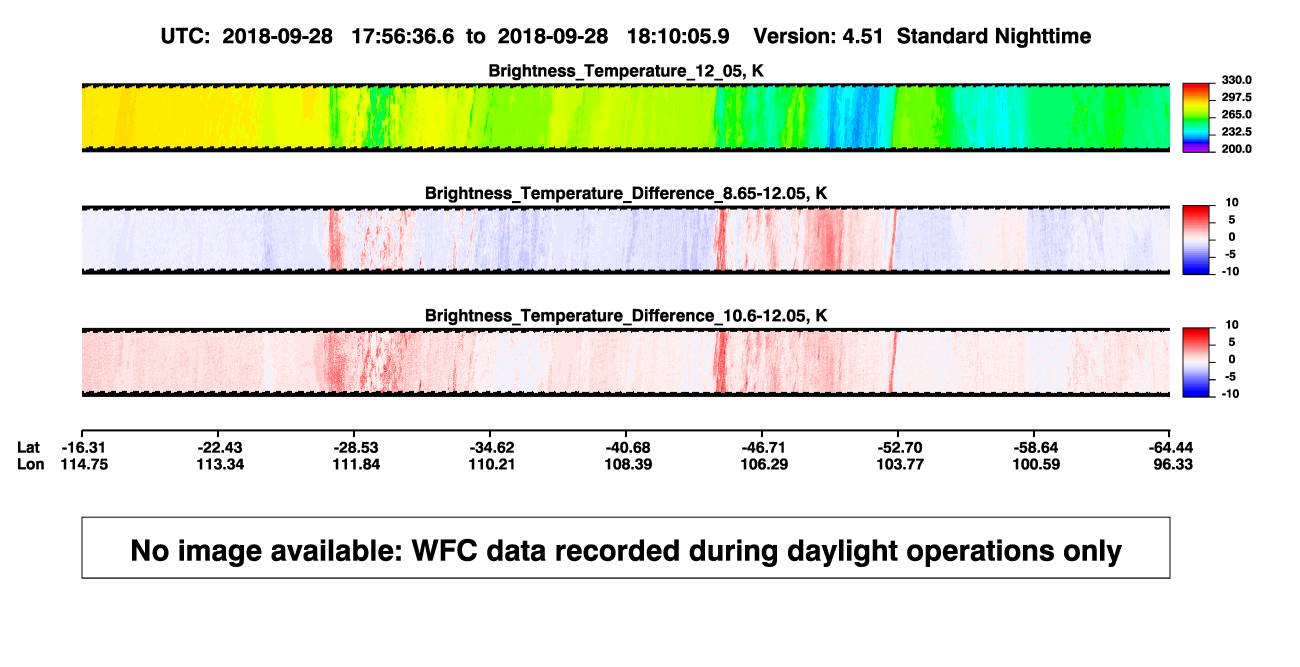Click the rainbow color scale for Brightness_Temperature_12_05
This screenshot has width=1300, height=667.
coord(1197,117)
